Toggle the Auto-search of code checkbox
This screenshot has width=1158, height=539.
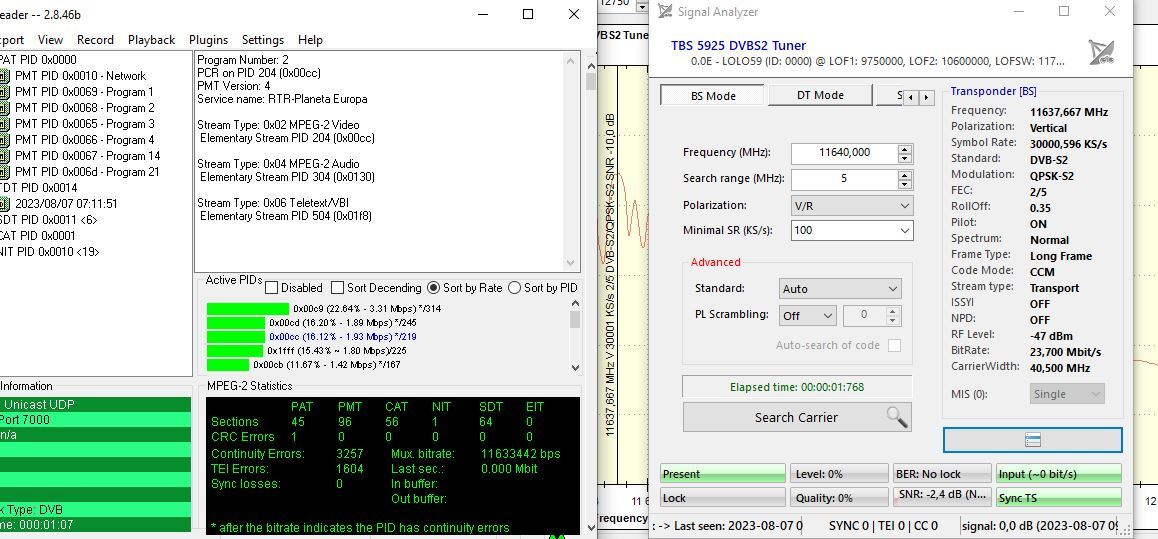894,346
